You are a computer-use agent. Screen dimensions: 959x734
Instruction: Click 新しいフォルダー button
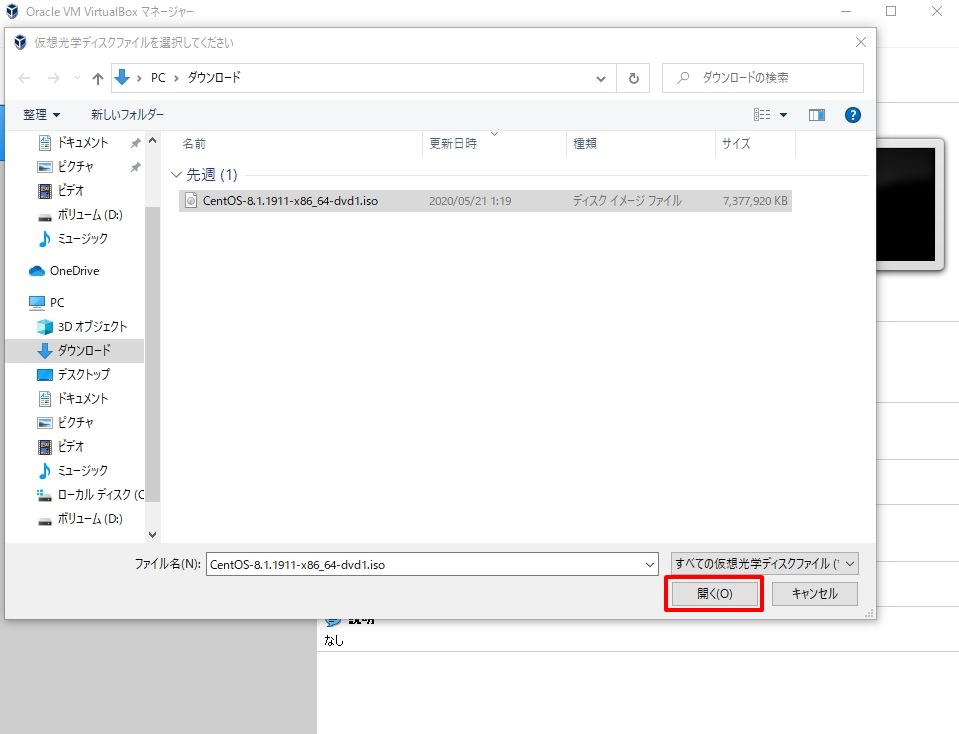127,114
